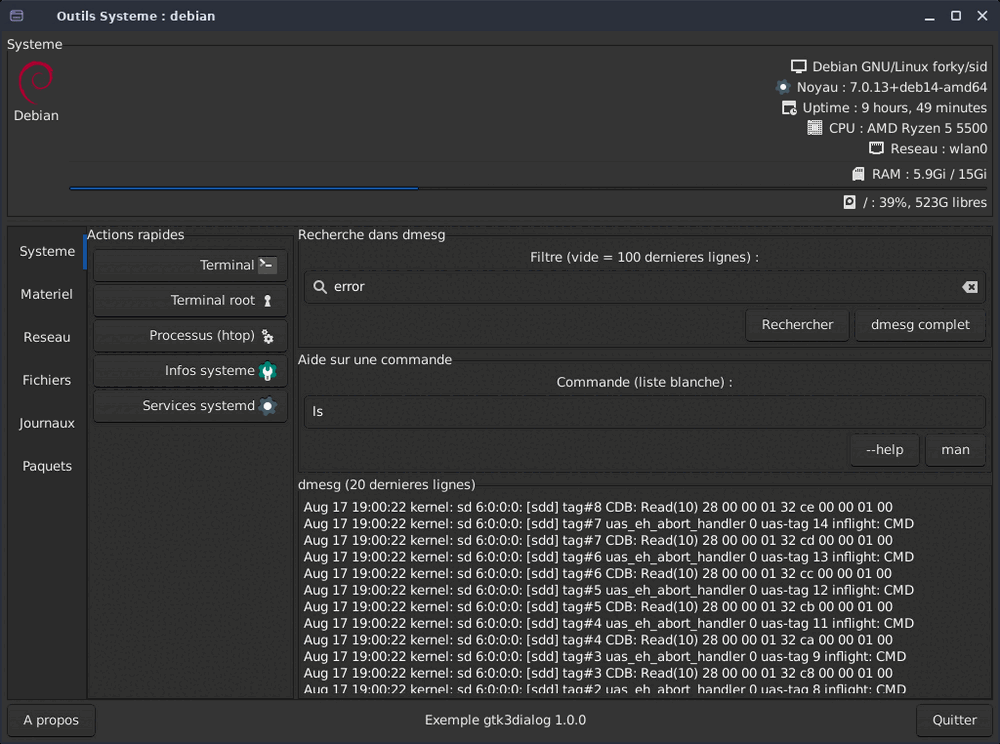
Task: Click the dmesg line with uas-tag 12
Action: point(609,590)
